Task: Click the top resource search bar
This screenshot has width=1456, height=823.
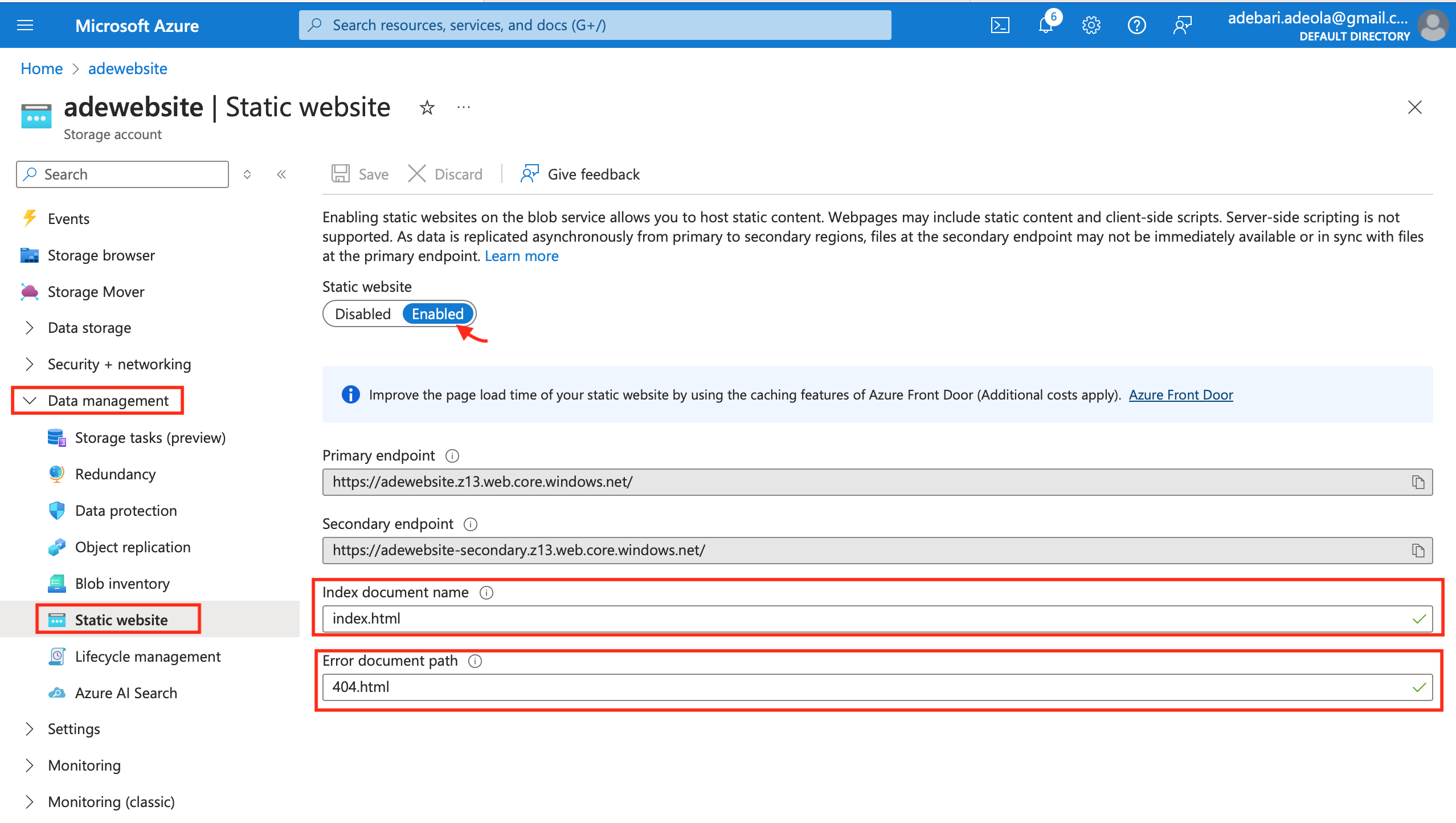Action: [x=595, y=25]
